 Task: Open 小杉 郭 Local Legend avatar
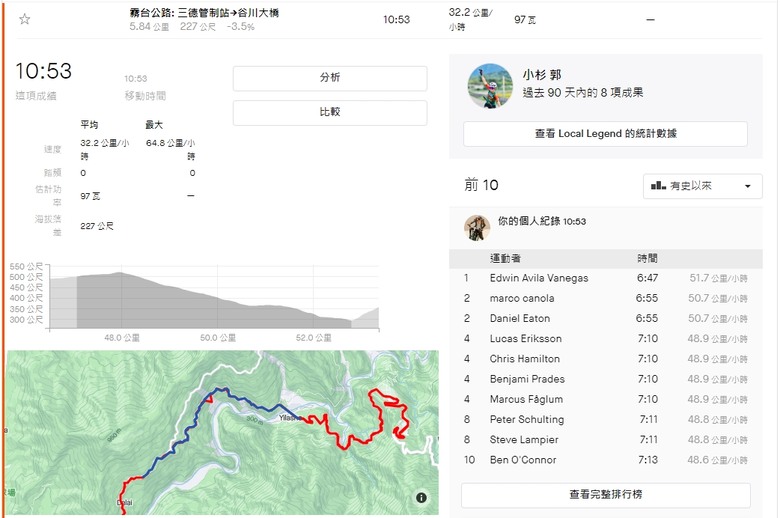pyautogui.click(x=490, y=86)
